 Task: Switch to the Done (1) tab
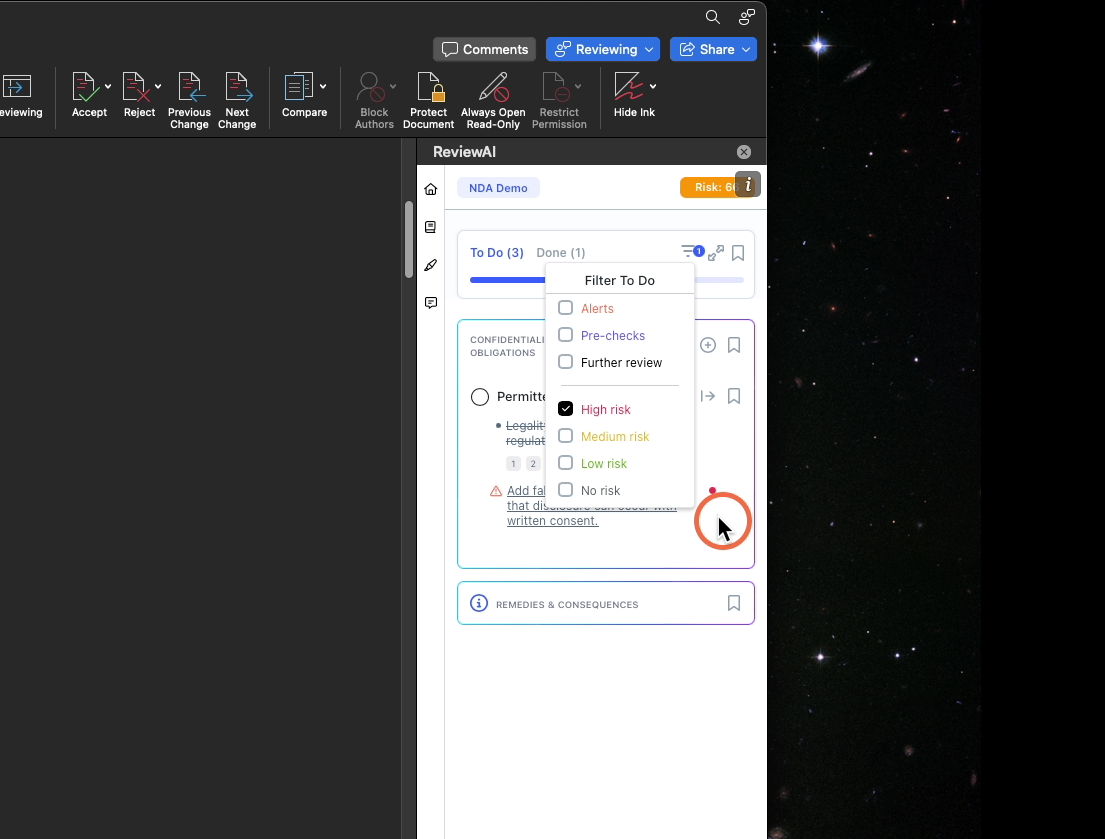click(x=561, y=253)
